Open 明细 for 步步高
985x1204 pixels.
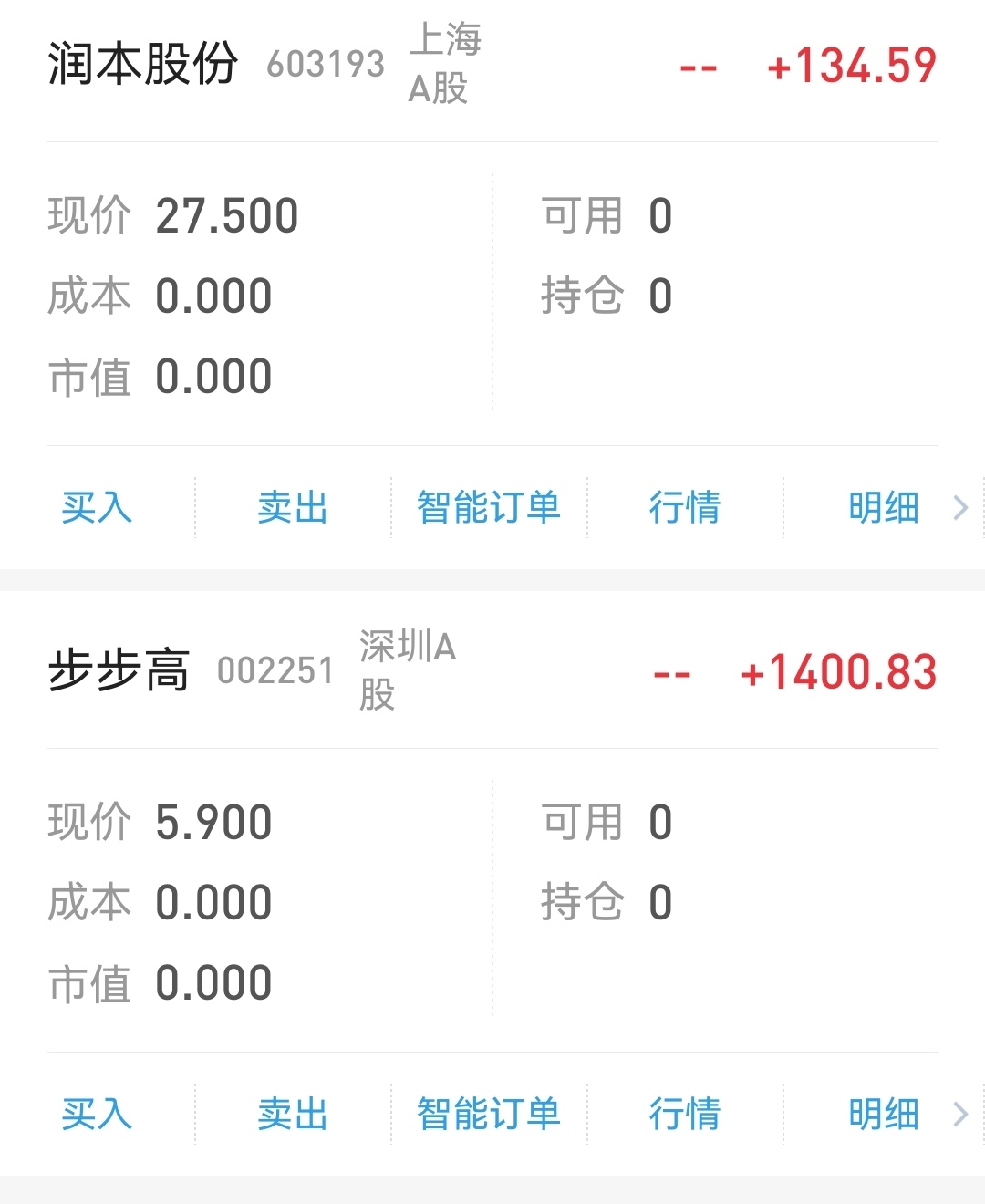click(883, 1114)
